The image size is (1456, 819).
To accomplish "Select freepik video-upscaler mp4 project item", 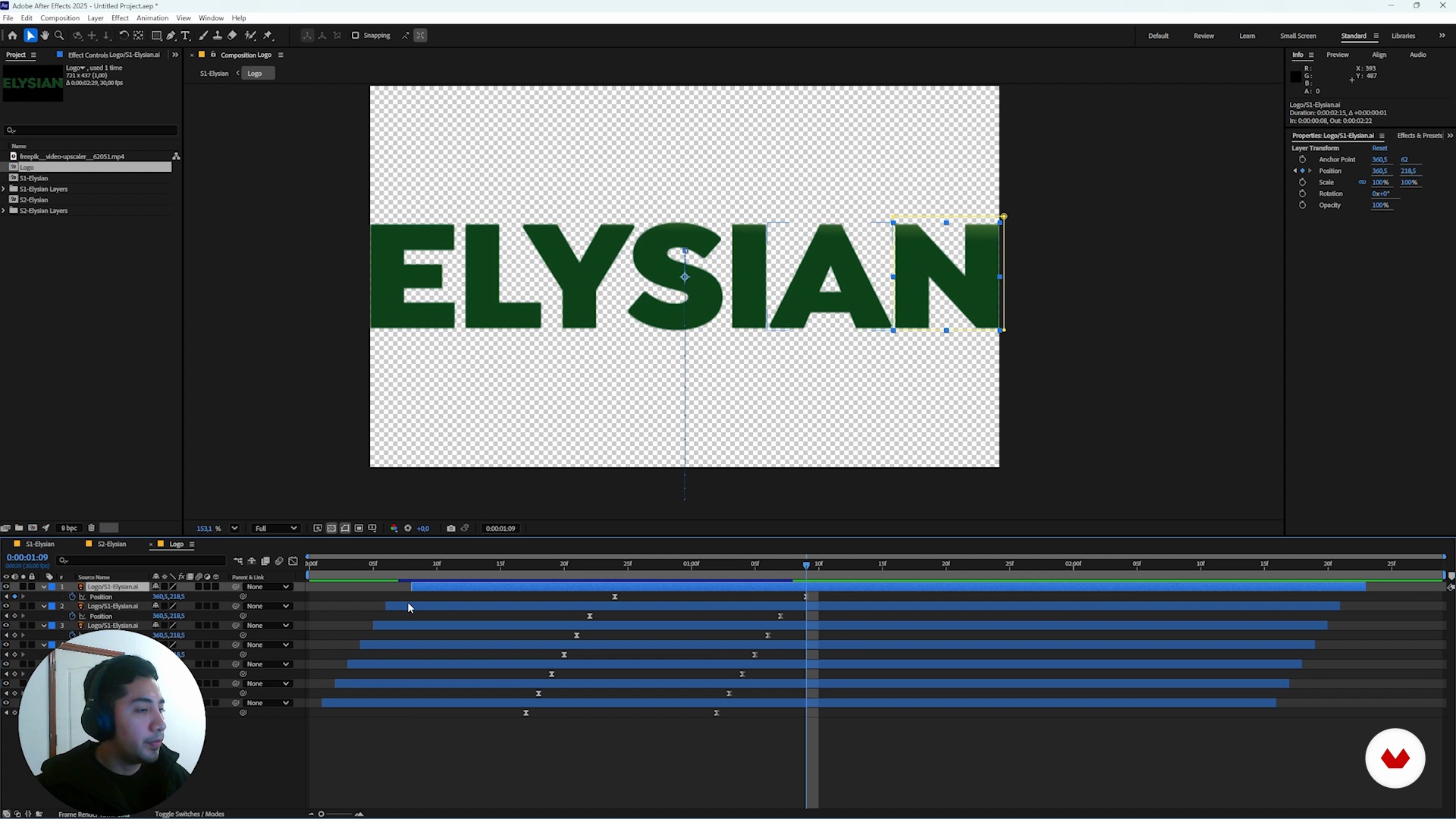I will [72, 157].
